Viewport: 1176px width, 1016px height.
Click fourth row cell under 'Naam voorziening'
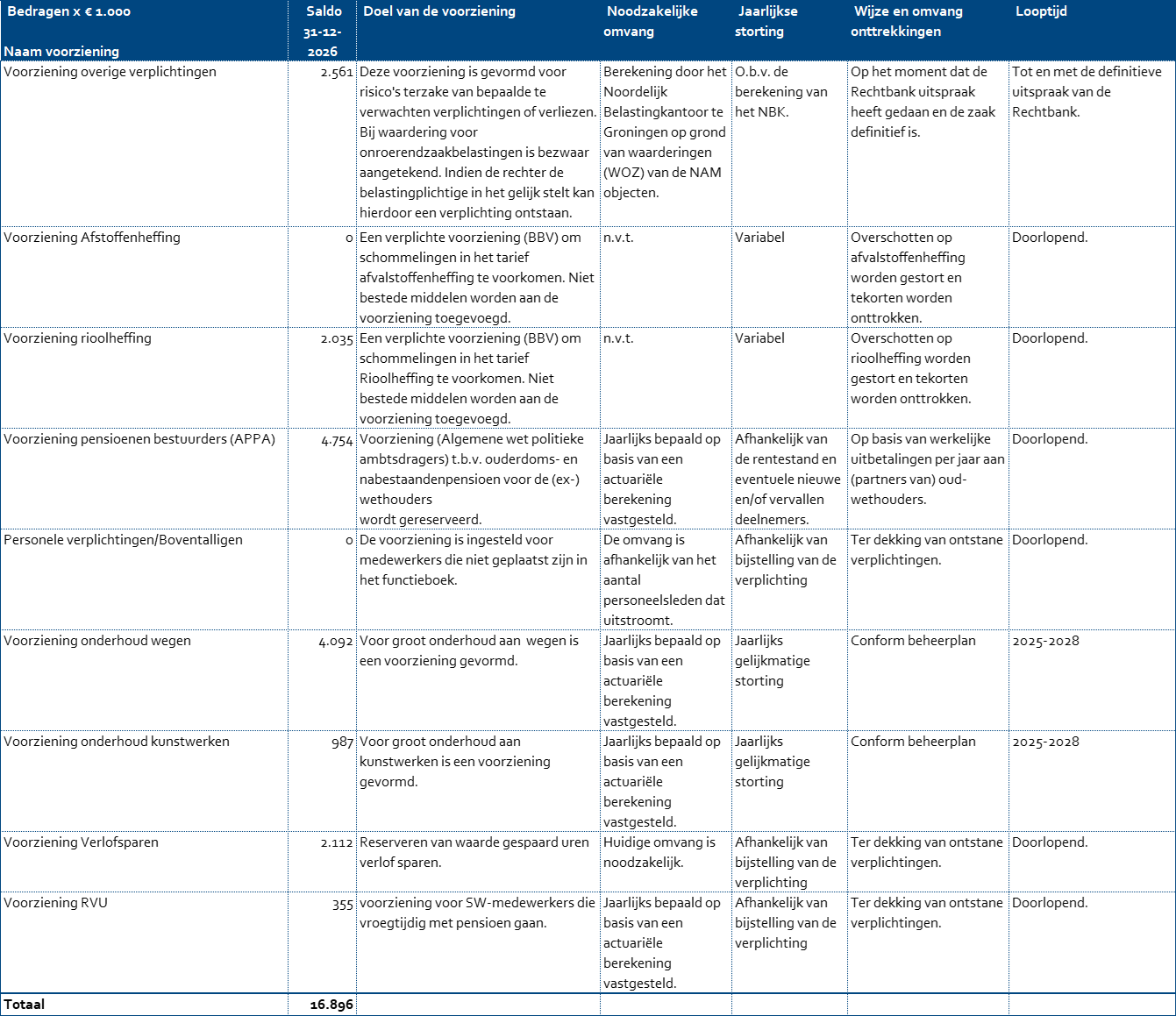tap(145, 479)
